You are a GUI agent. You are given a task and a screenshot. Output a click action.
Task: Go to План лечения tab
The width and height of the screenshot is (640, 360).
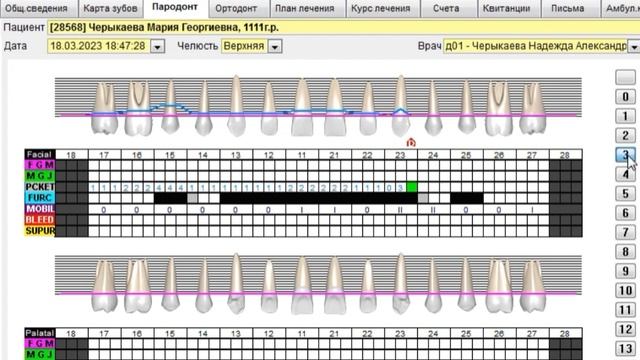coord(304,8)
